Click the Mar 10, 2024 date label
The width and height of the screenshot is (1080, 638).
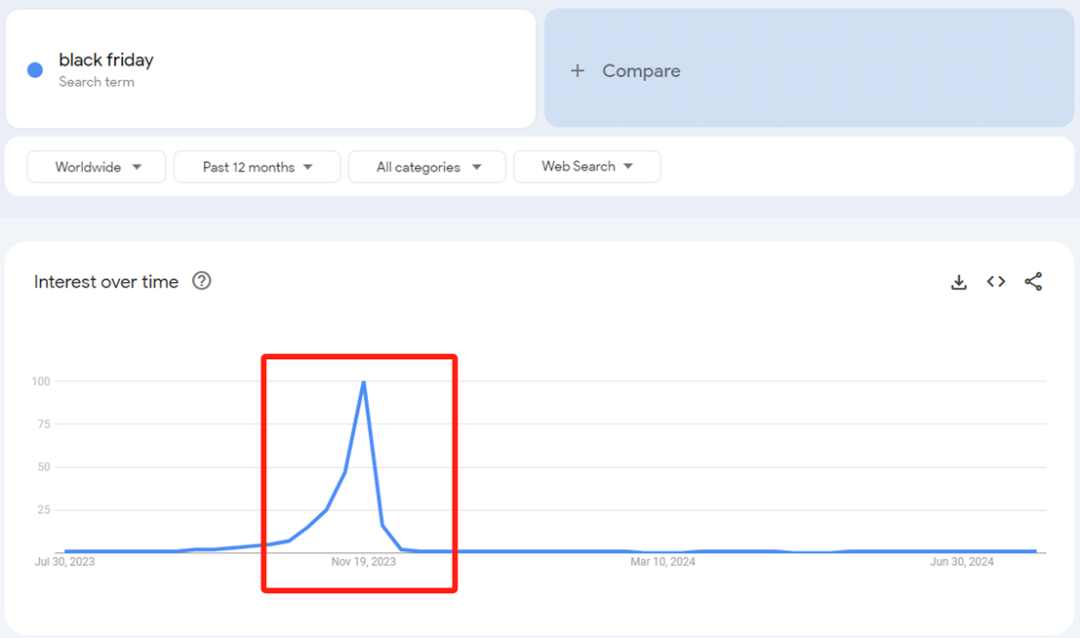[662, 562]
